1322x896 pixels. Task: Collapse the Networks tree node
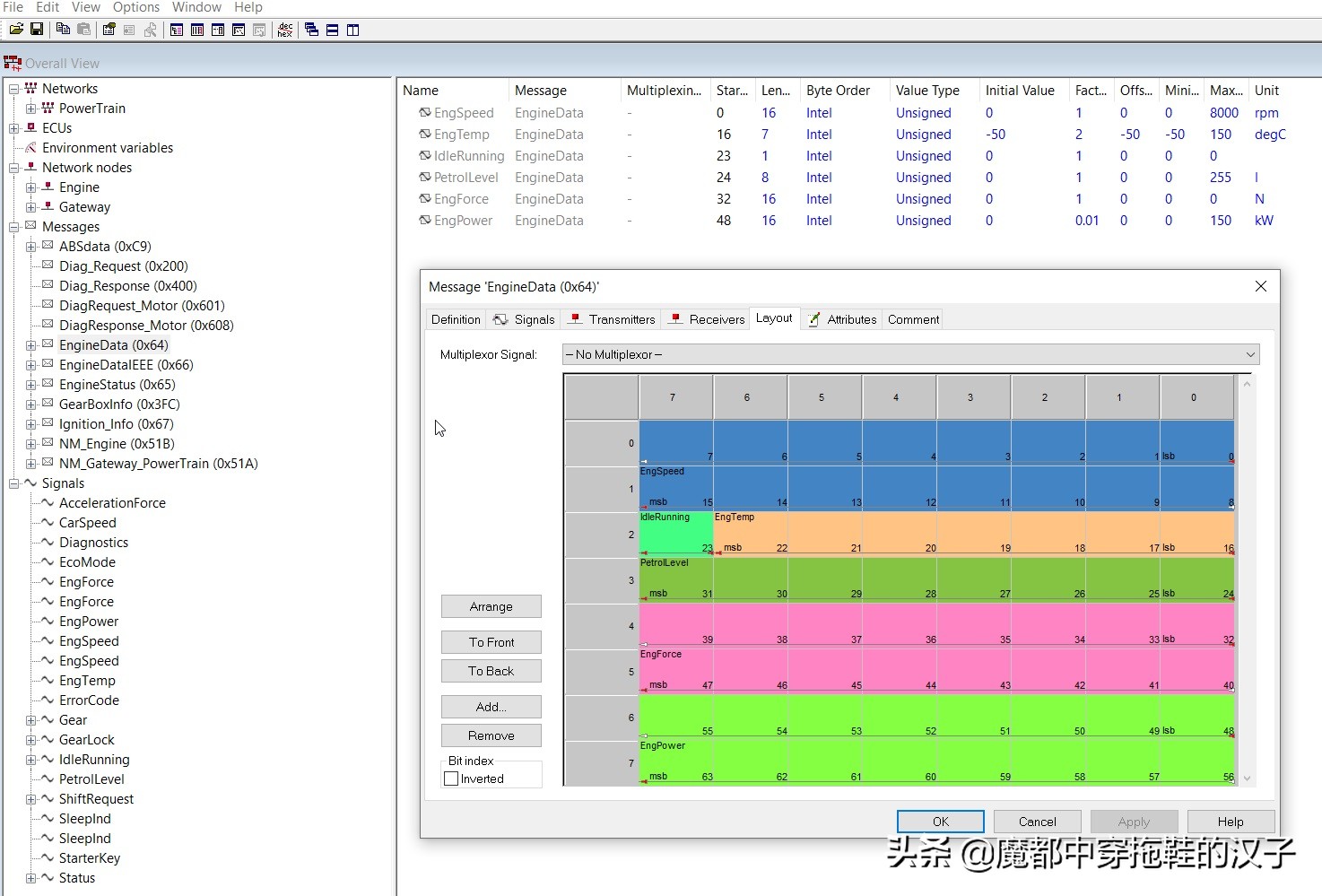click(x=14, y=89)
